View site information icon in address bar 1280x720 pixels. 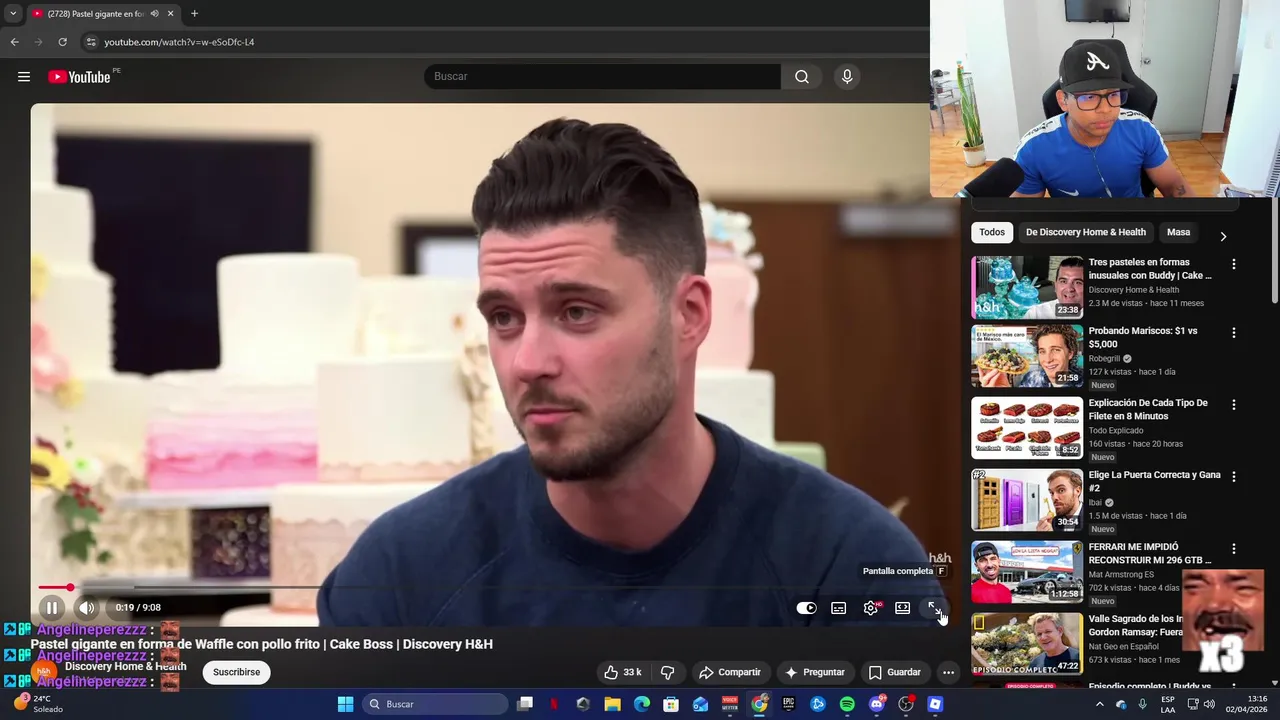(91, 42)
